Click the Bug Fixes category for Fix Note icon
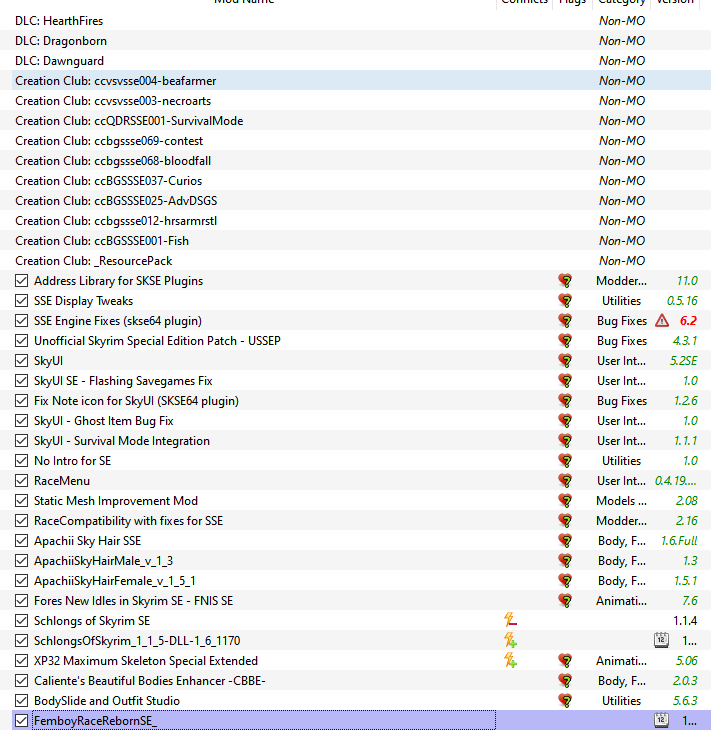 pos(622,401)
